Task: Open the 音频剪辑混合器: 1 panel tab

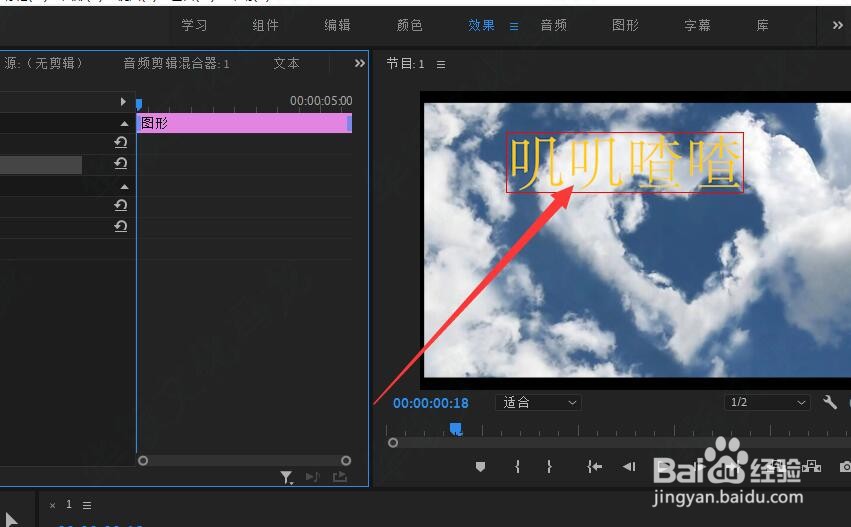Action: coord(176,64)
